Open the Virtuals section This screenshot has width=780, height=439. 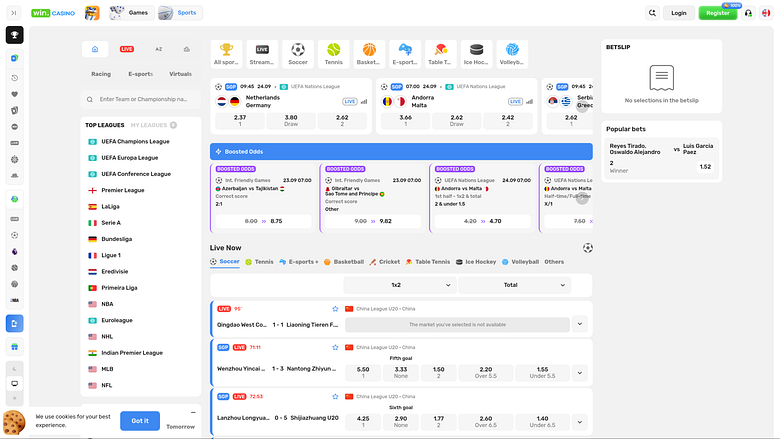181,74
